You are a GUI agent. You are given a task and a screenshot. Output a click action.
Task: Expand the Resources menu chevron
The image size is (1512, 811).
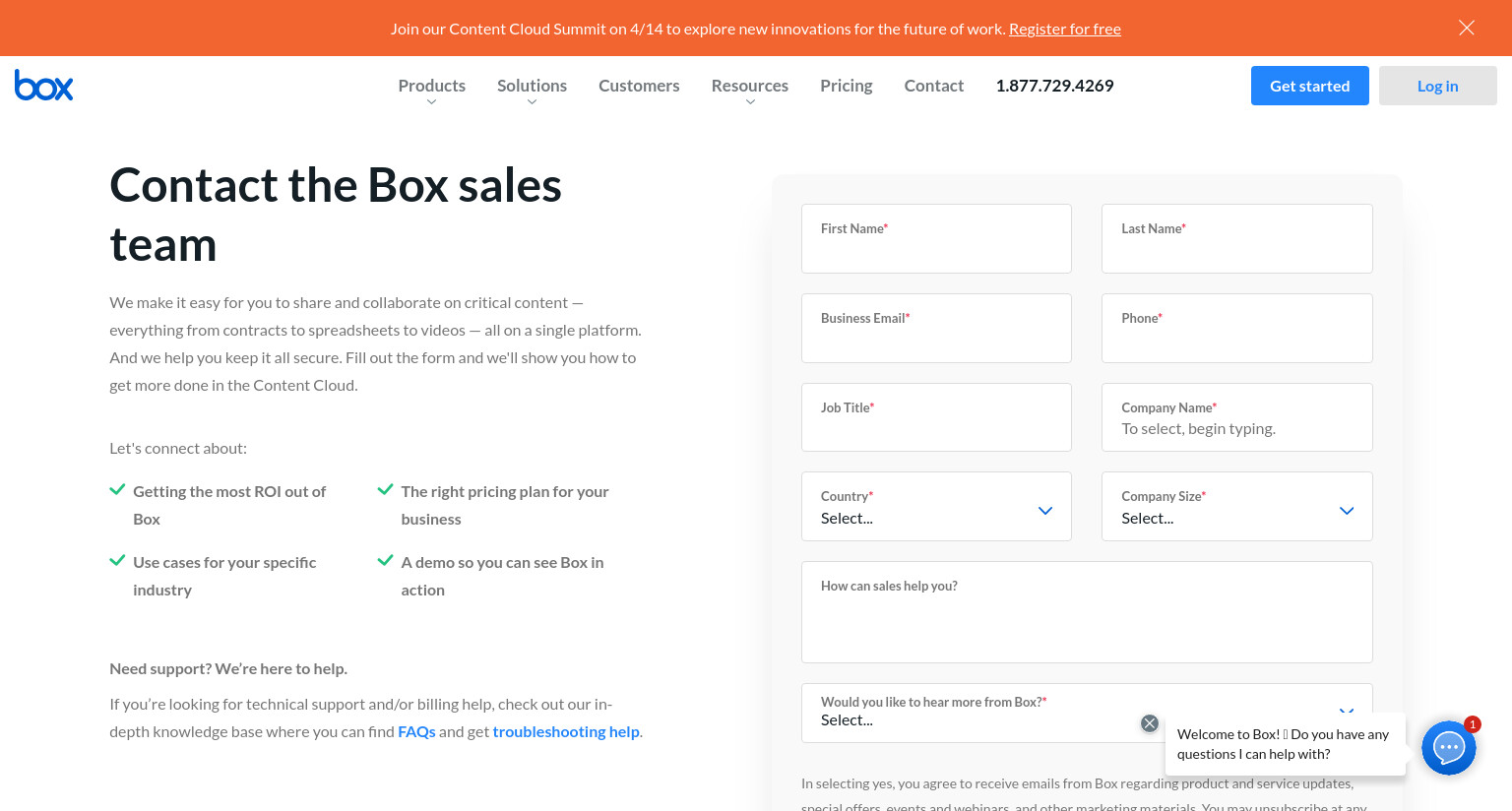pos(750,102)
